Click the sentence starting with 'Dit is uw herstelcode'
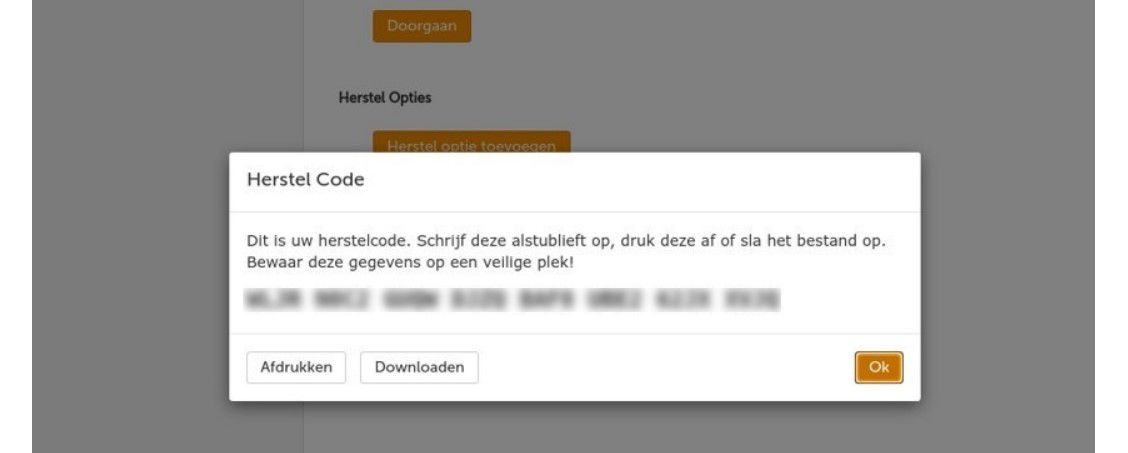Viewport: 1128px width, 453px height. 566,241
